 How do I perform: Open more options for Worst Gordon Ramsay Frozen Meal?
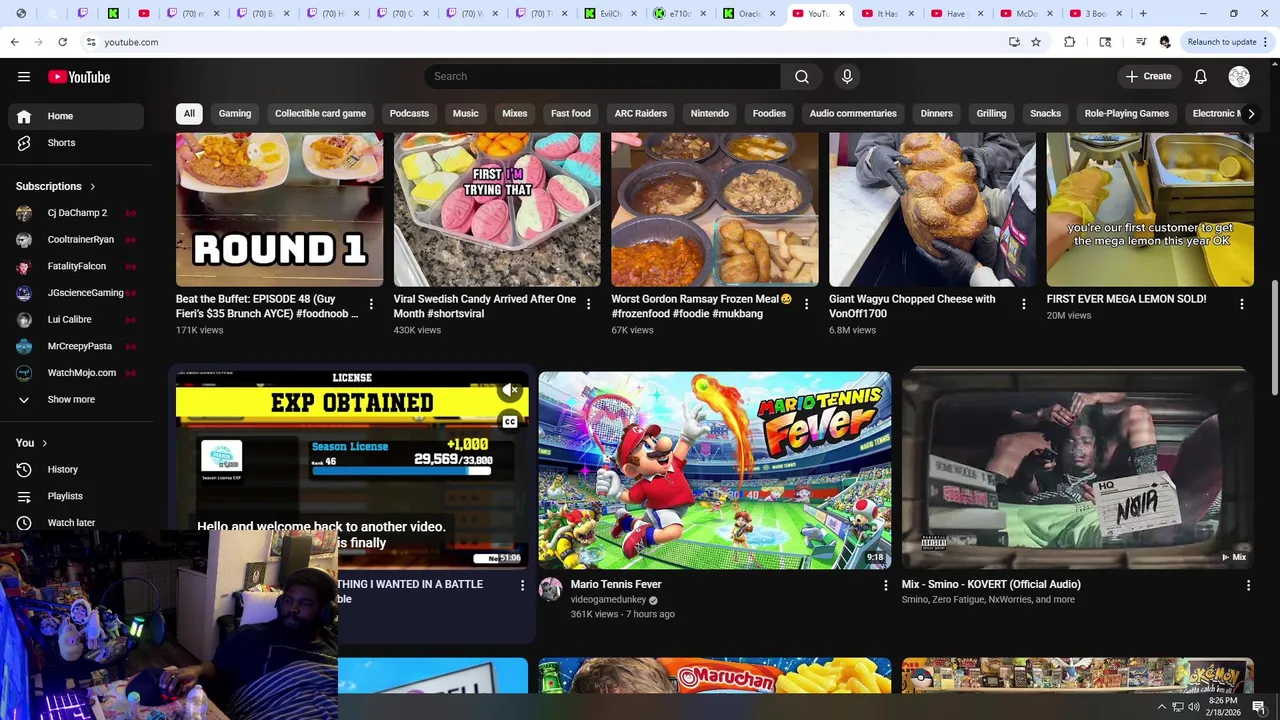point(806,304)
